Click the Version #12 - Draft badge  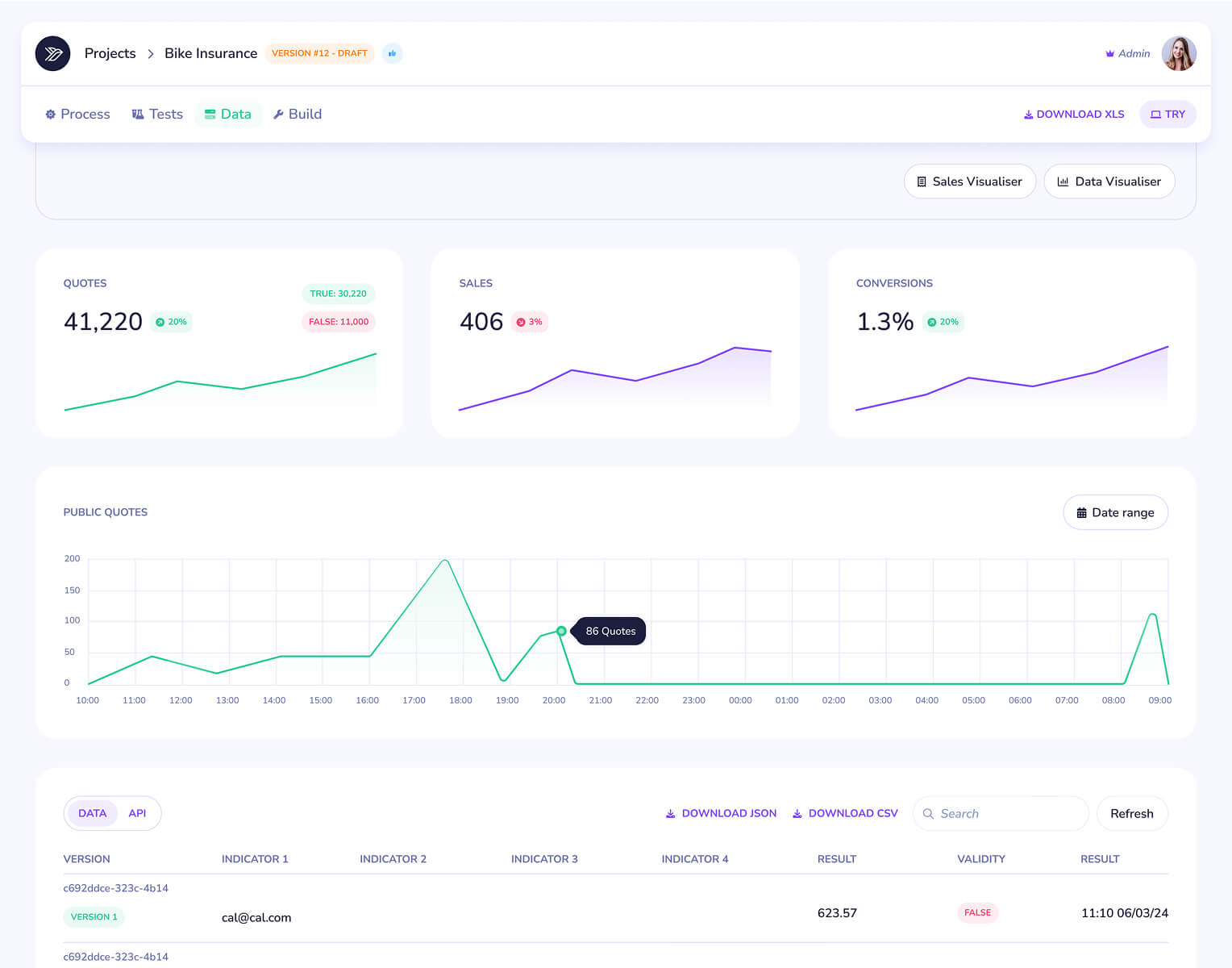[x=319, y=53]
